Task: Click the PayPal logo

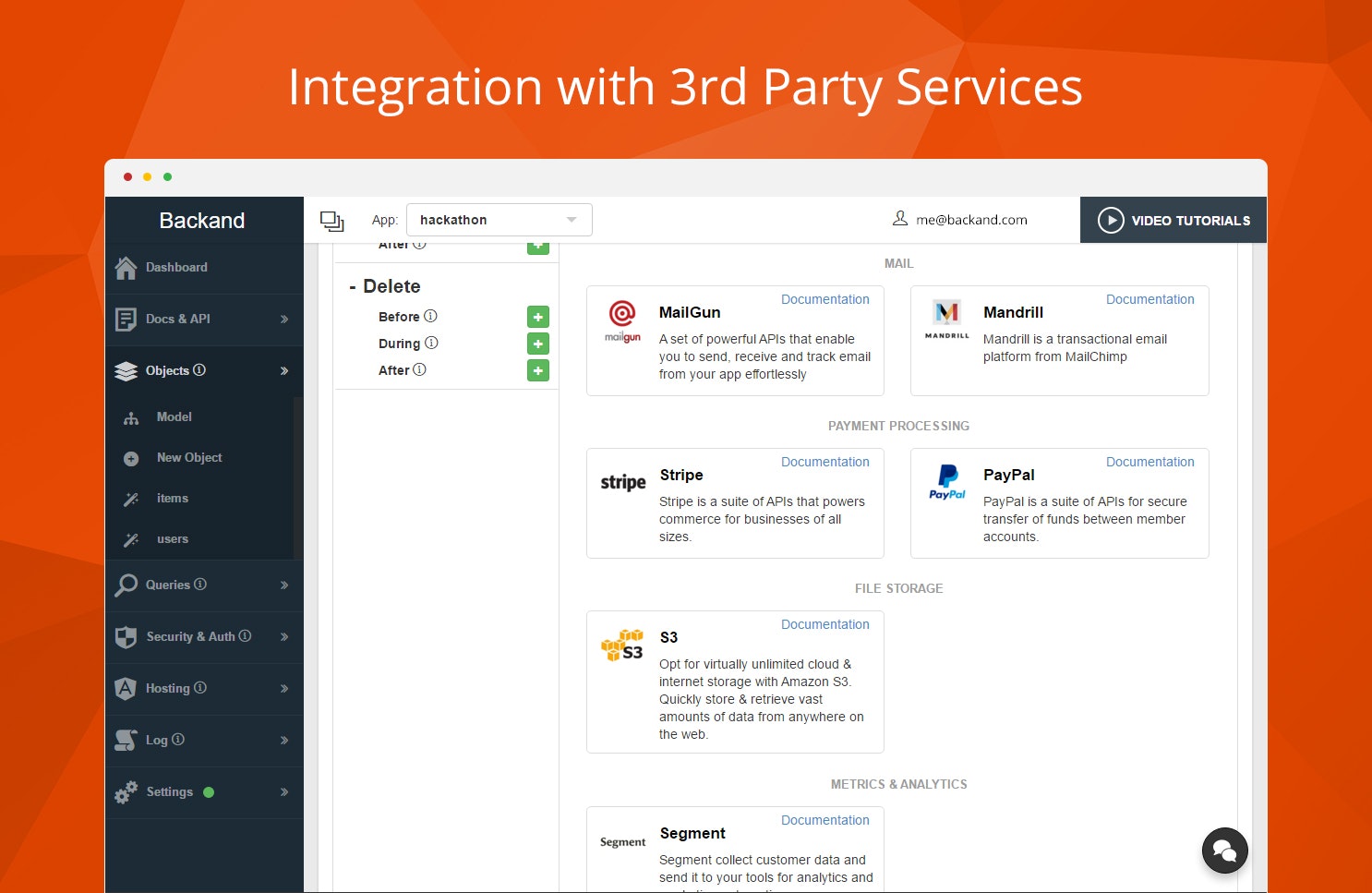Action: [947, 482]
